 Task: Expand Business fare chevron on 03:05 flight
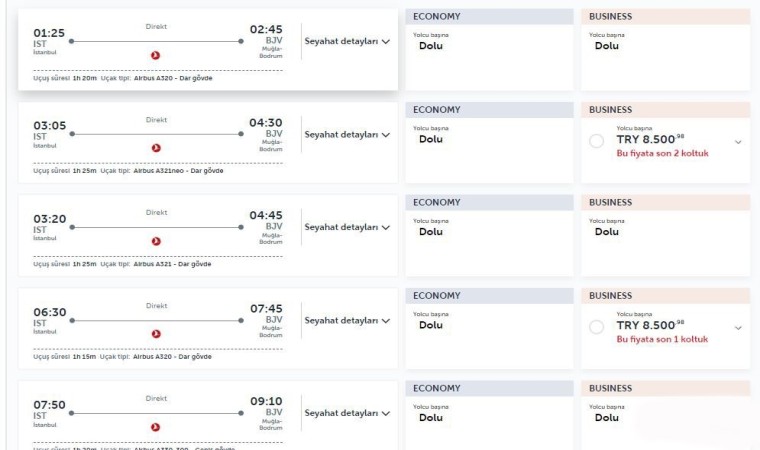738,142
